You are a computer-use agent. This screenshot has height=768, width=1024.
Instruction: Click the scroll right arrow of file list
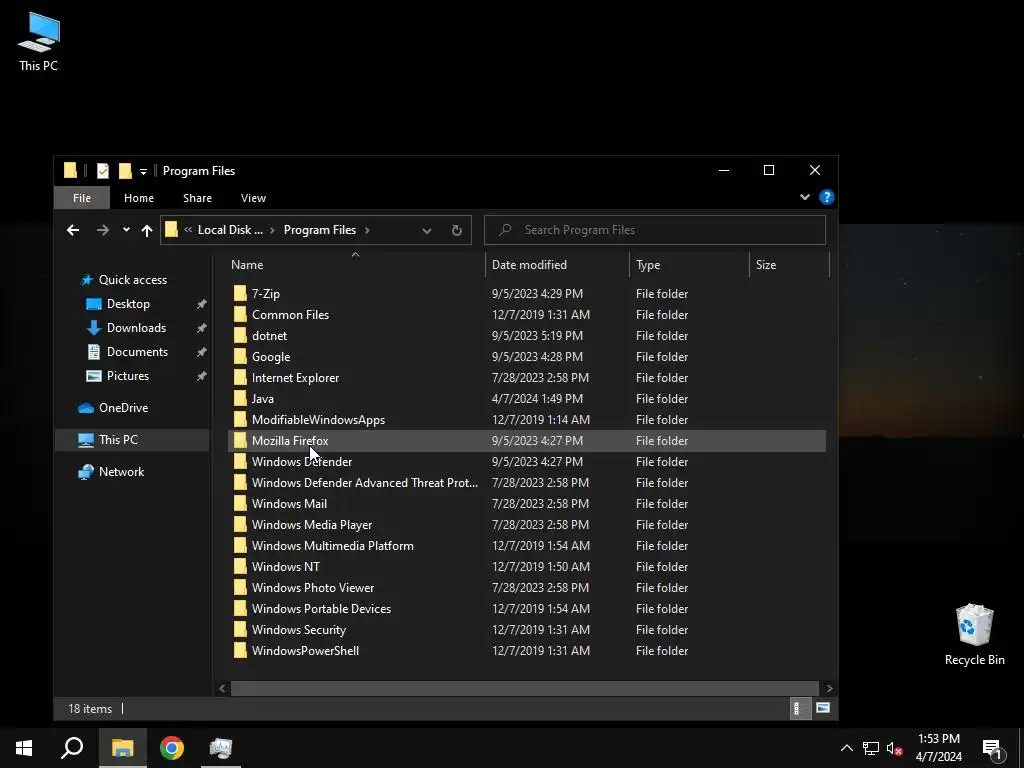coord(829,688)
